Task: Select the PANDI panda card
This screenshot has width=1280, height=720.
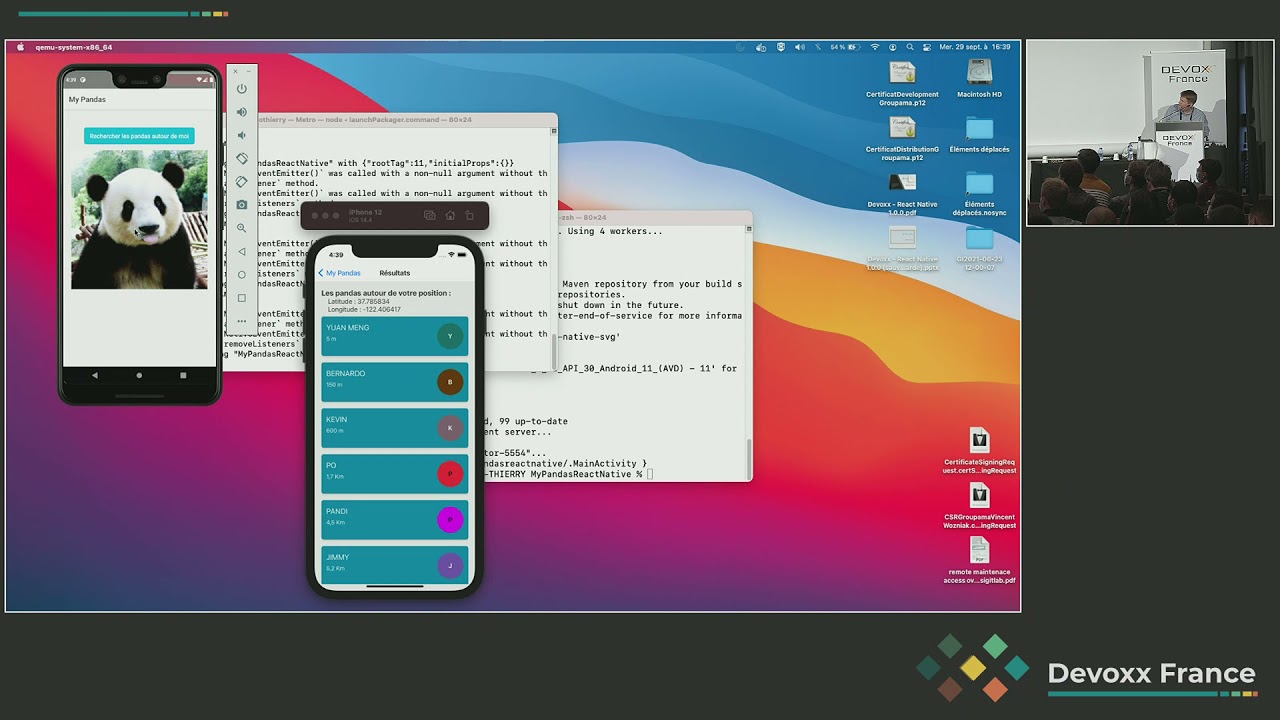Action: pos(395,520)
